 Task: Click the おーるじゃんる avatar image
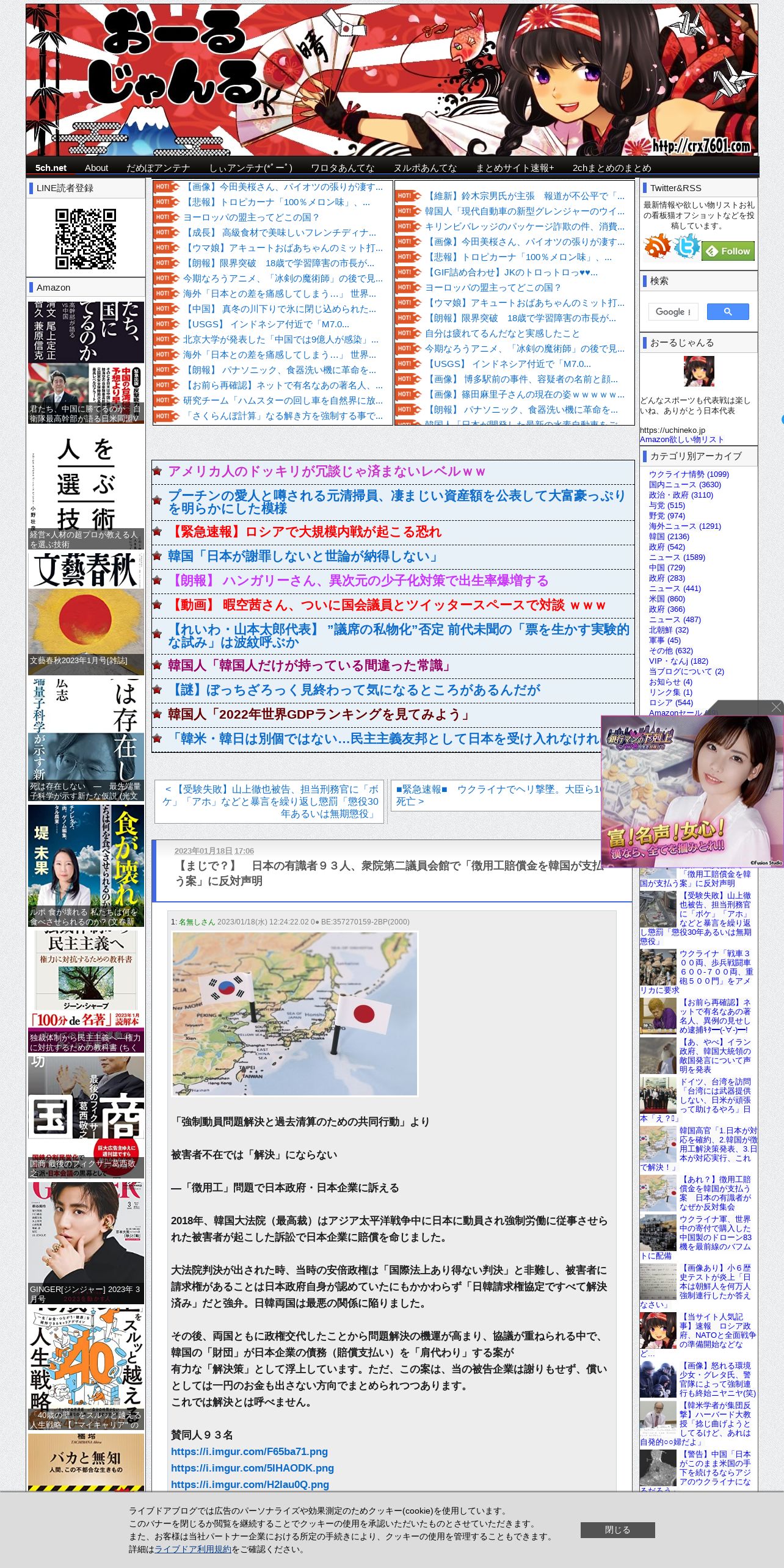tap(699, 371)
